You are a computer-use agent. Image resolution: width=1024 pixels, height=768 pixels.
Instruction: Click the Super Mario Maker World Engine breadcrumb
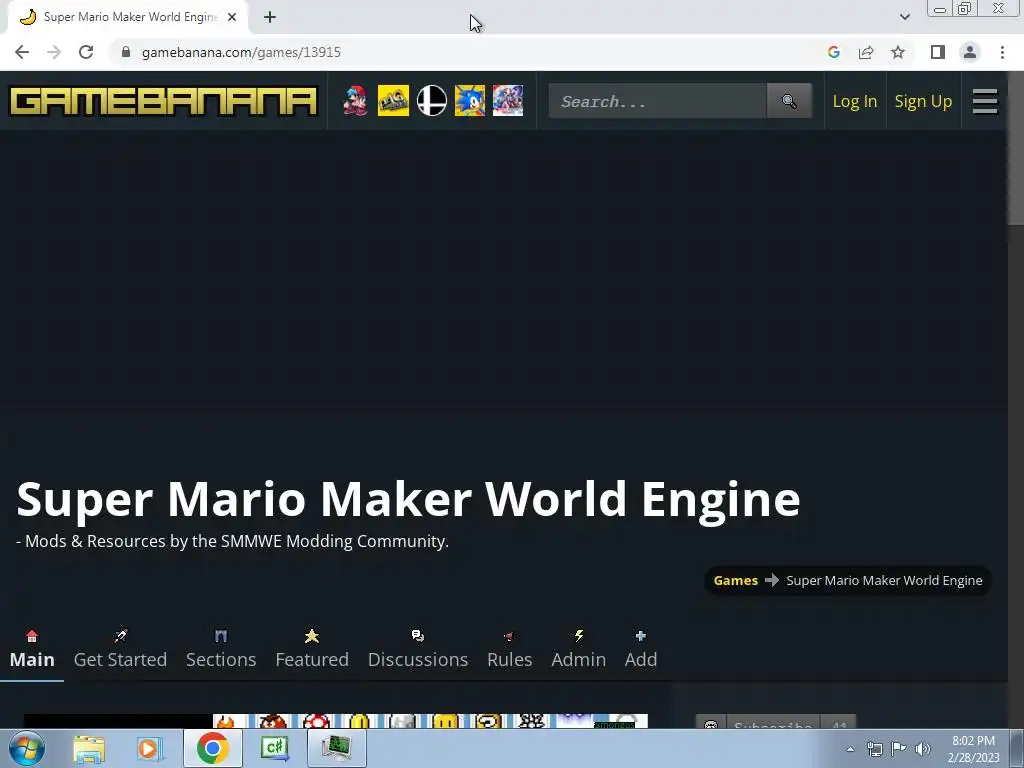[x=884, y=581]
